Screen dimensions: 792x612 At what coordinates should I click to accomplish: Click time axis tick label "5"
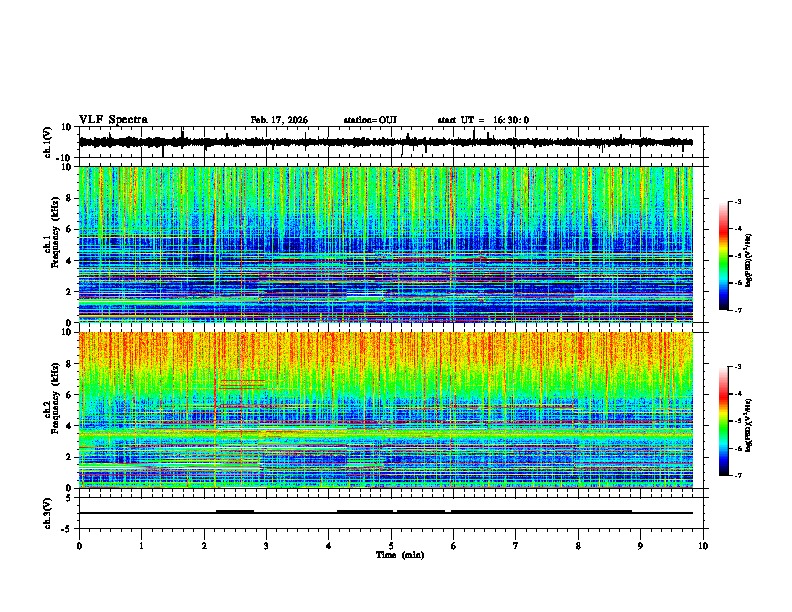391,546
